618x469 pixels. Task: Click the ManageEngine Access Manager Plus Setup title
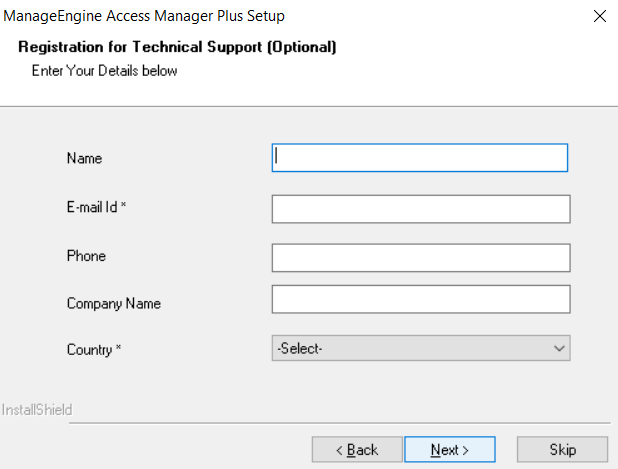[x=145, y=16]
